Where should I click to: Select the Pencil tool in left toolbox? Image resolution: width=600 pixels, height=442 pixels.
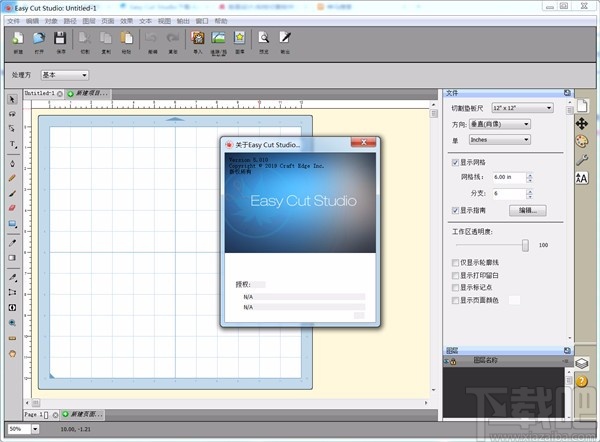[x=12, y=178]
